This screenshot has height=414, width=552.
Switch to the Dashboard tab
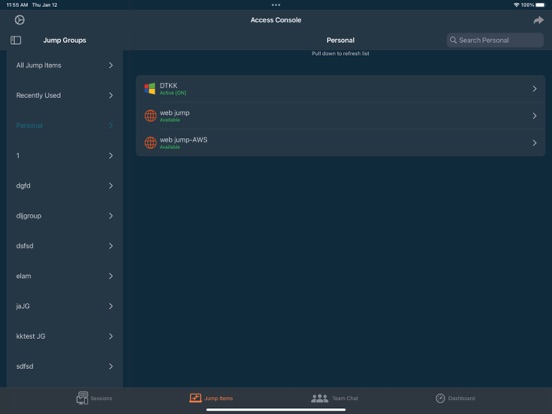click(455, 398)
